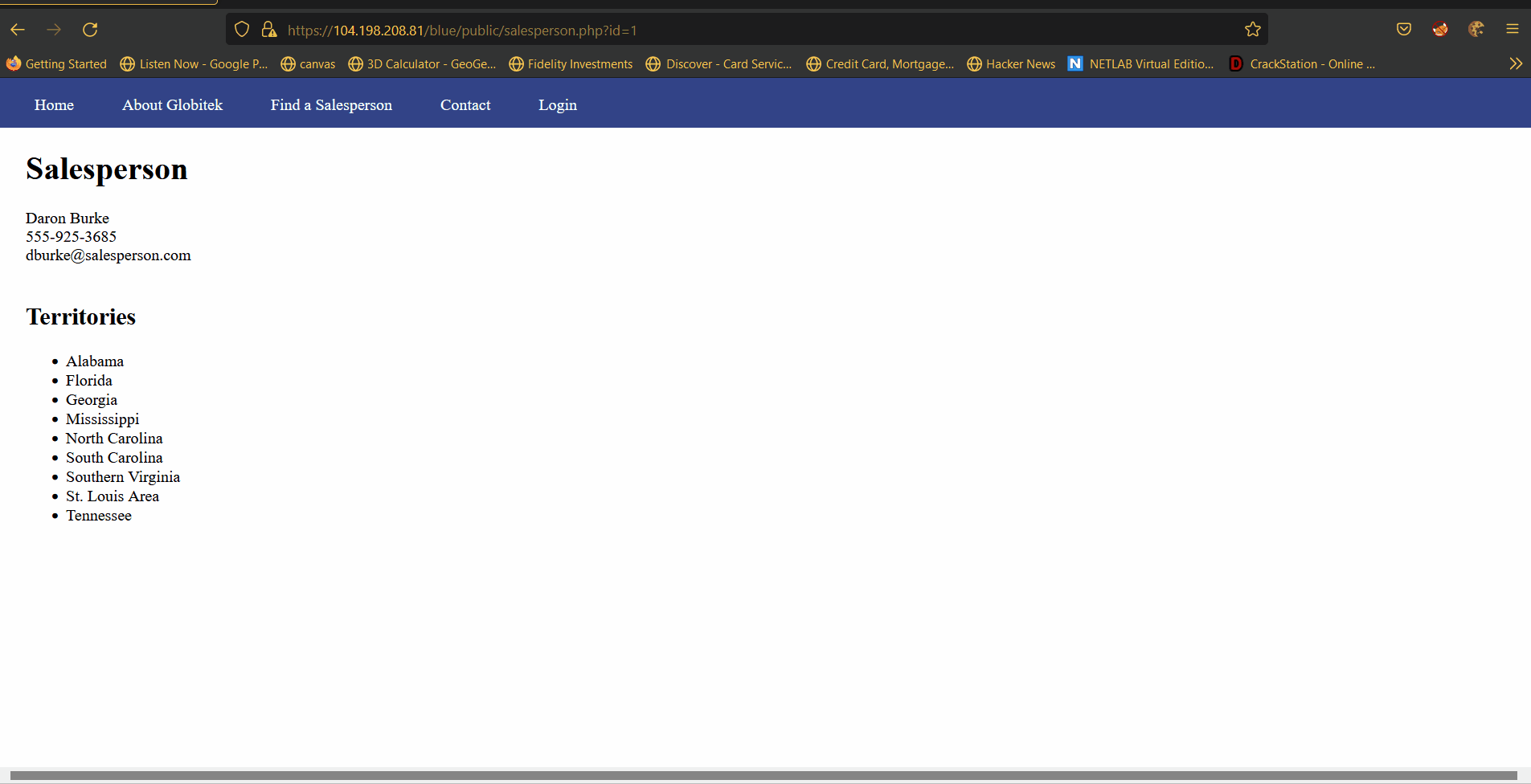Screen dimensions: 1531x784
Task: Click the padlock security icon
Action: pos(269,29)
